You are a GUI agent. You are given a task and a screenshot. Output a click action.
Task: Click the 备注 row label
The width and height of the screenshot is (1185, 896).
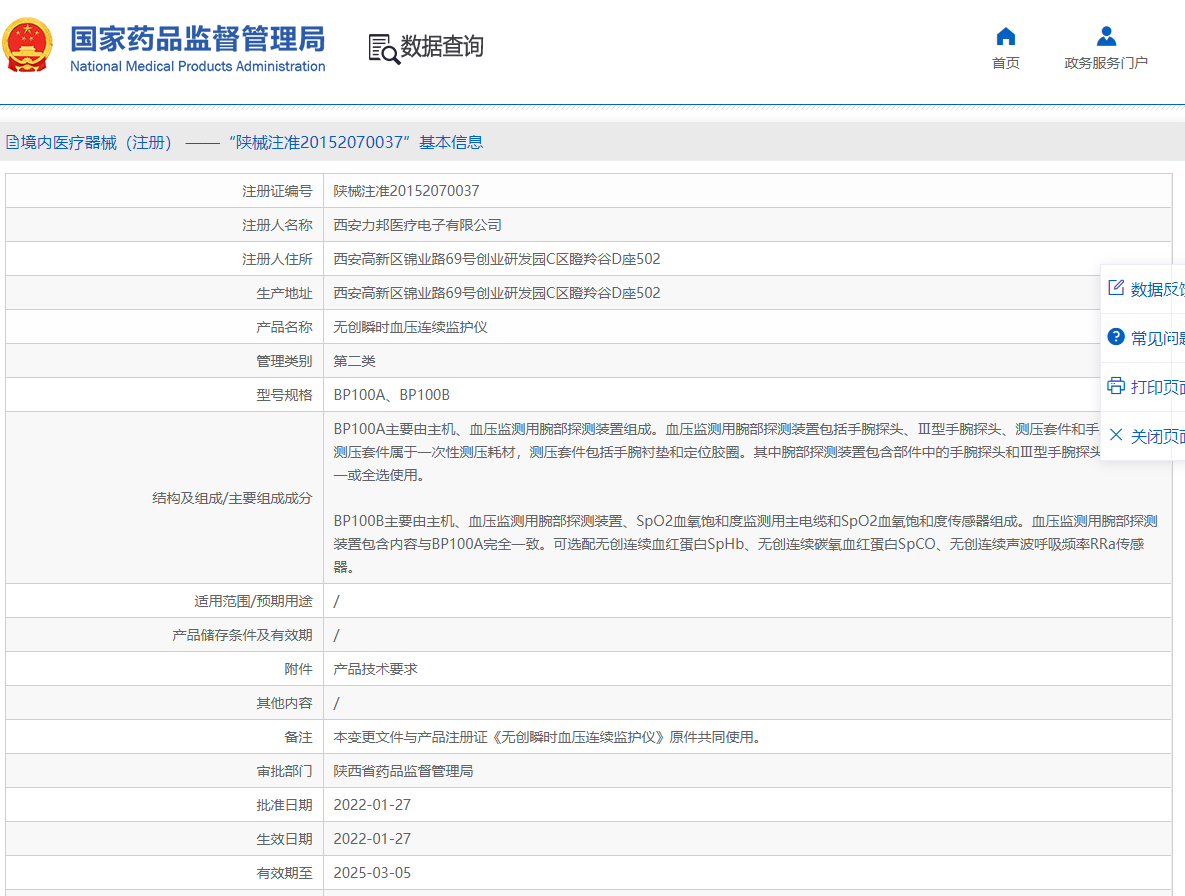coord(299,737)
